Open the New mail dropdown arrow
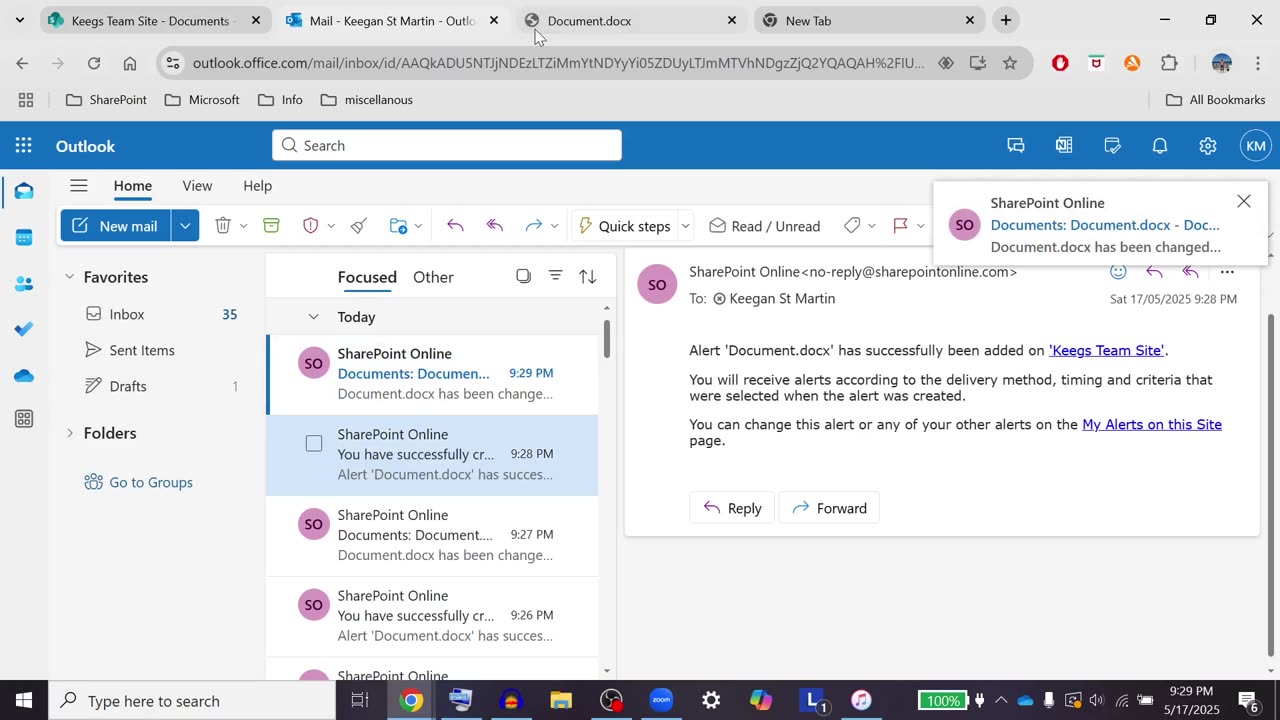 (185, 226)
